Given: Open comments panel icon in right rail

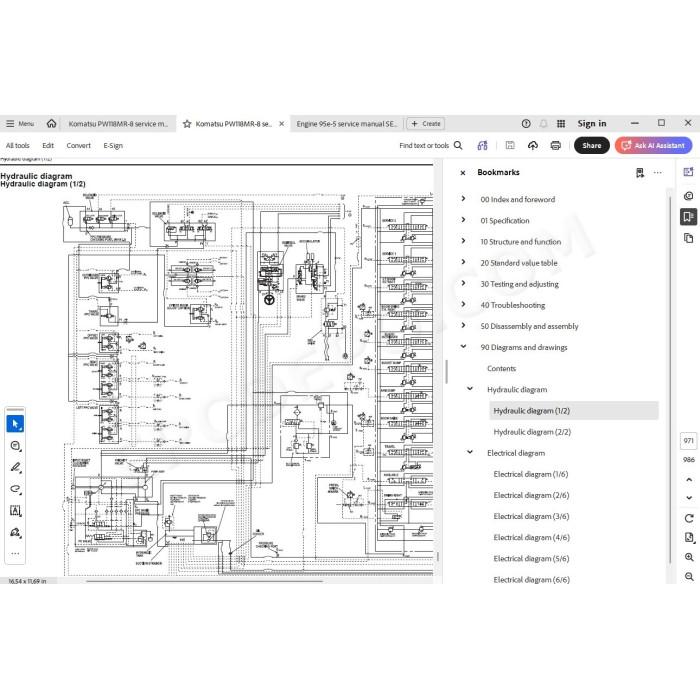Looking at the screenshot, I should (688, 196).
